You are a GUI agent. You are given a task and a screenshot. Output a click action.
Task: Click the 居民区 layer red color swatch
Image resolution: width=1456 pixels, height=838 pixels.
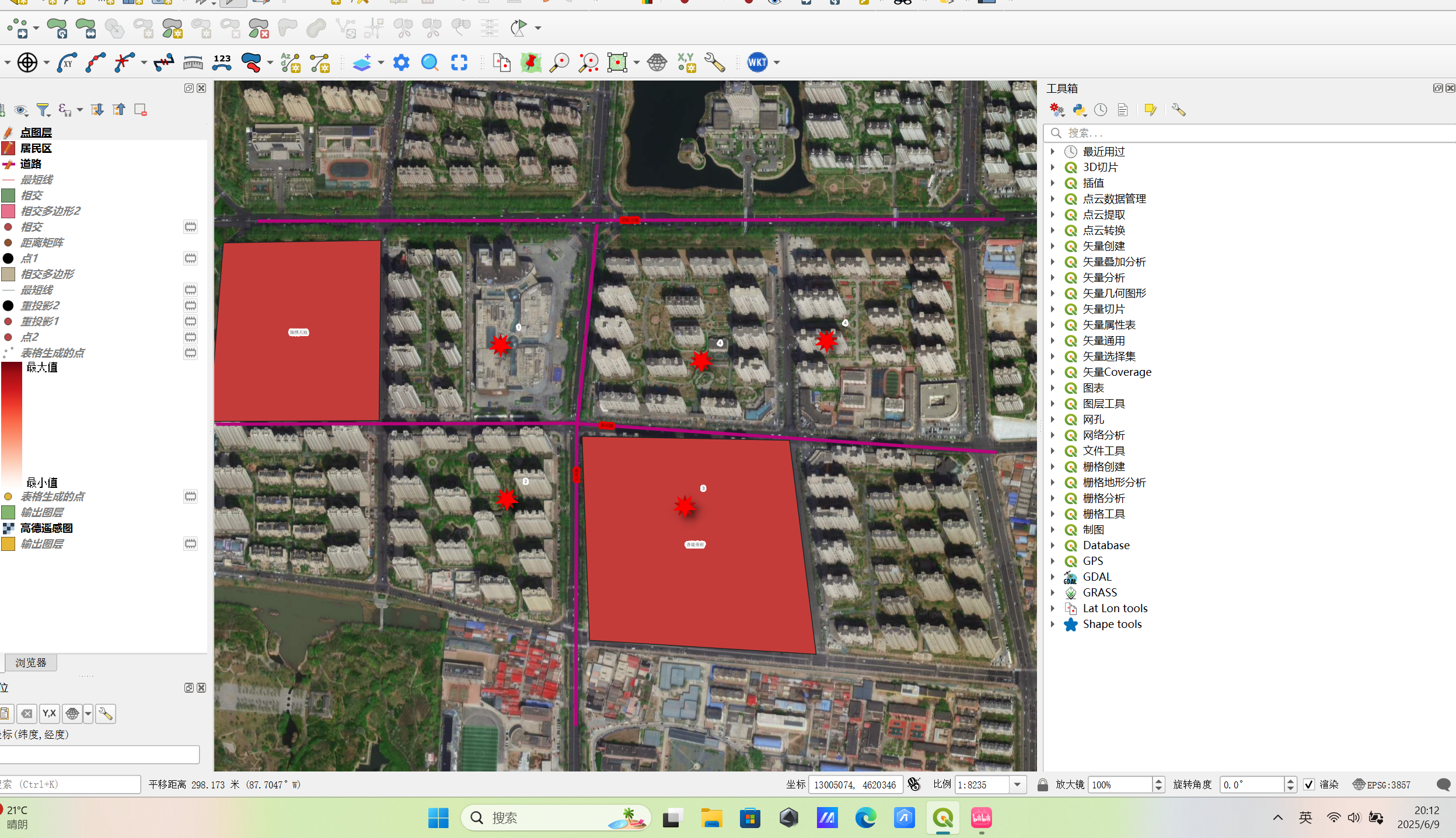click(x=8, y=148)
